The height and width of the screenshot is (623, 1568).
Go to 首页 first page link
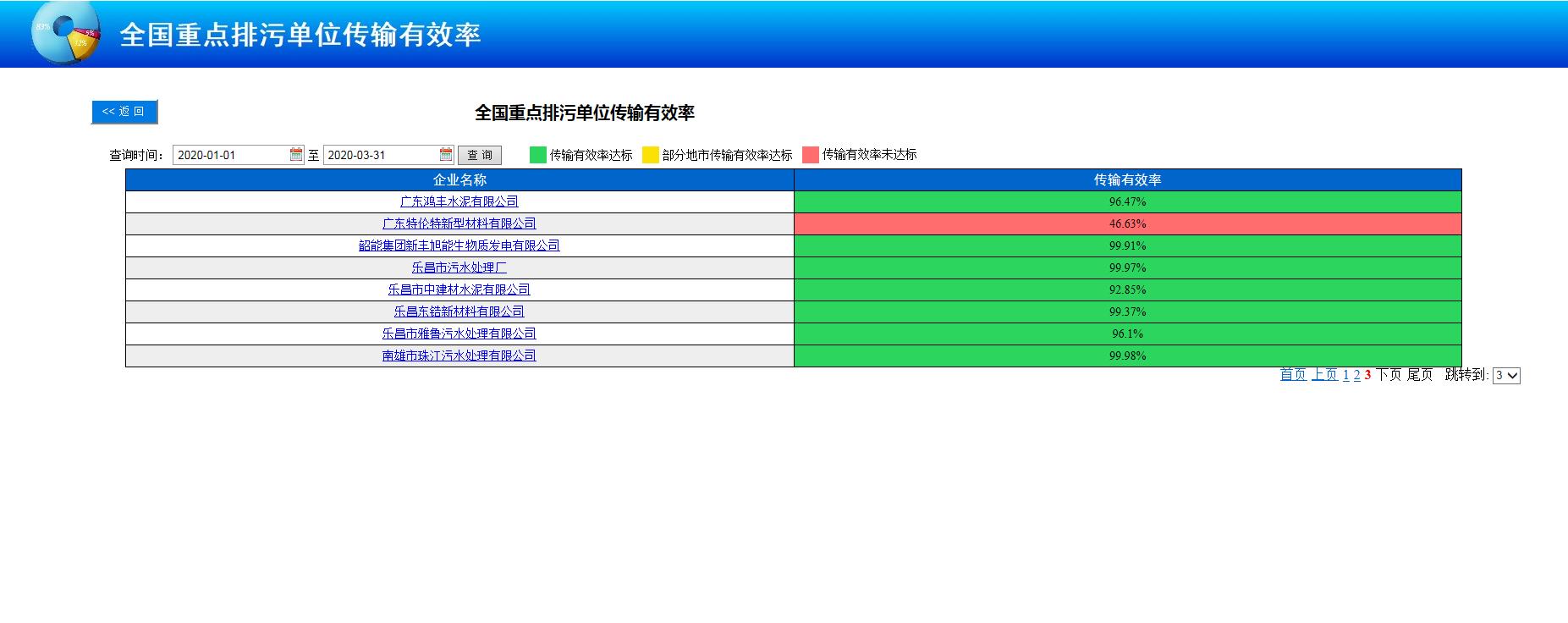pyautogui.click(x=1292, y=375)
